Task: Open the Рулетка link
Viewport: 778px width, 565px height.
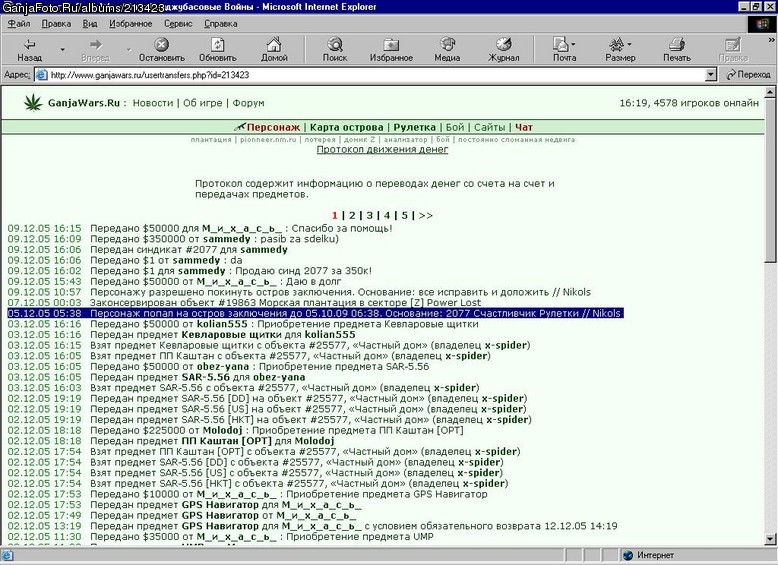Action: 414,127
